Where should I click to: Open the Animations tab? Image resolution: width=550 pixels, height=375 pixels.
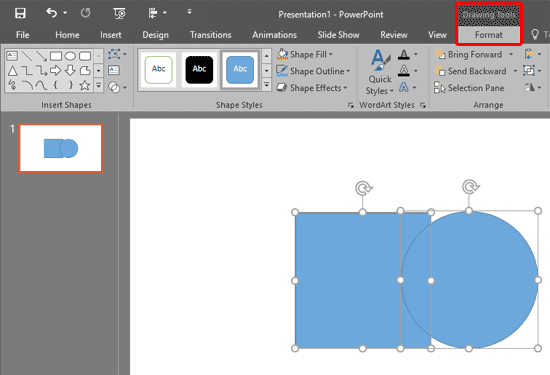274,35
